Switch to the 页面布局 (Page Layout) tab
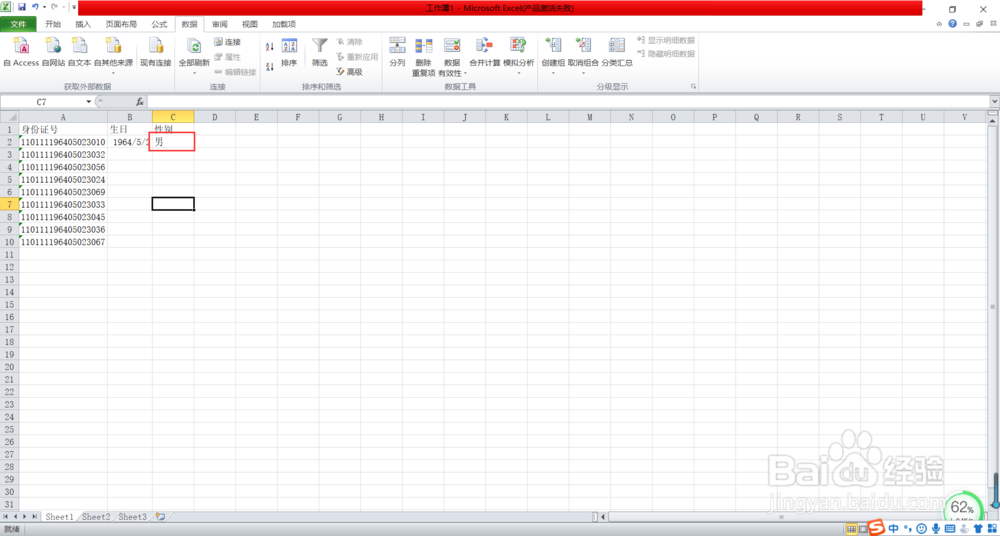 (x=121, y=24)
